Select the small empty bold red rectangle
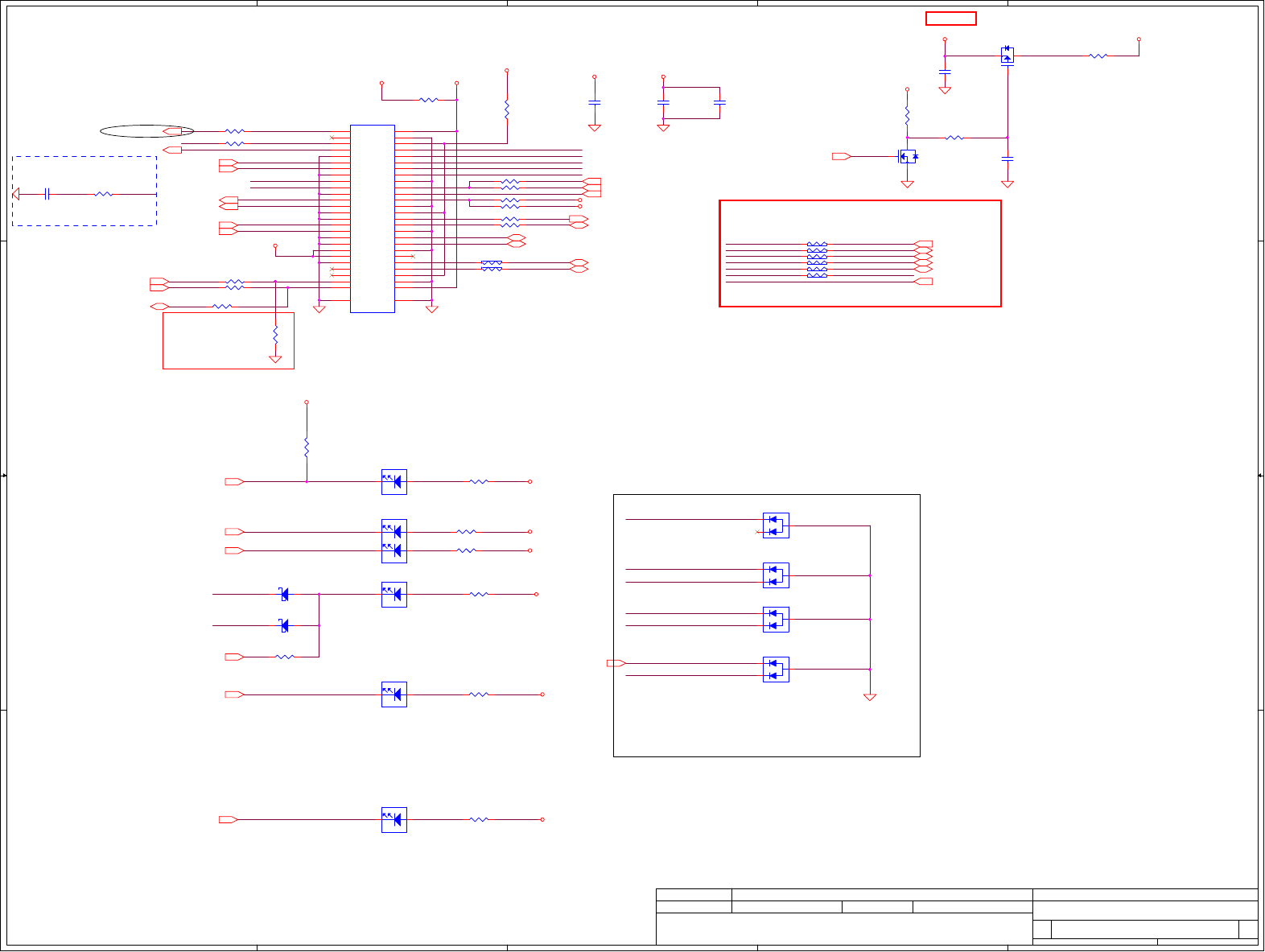 (x=951, y=19)
